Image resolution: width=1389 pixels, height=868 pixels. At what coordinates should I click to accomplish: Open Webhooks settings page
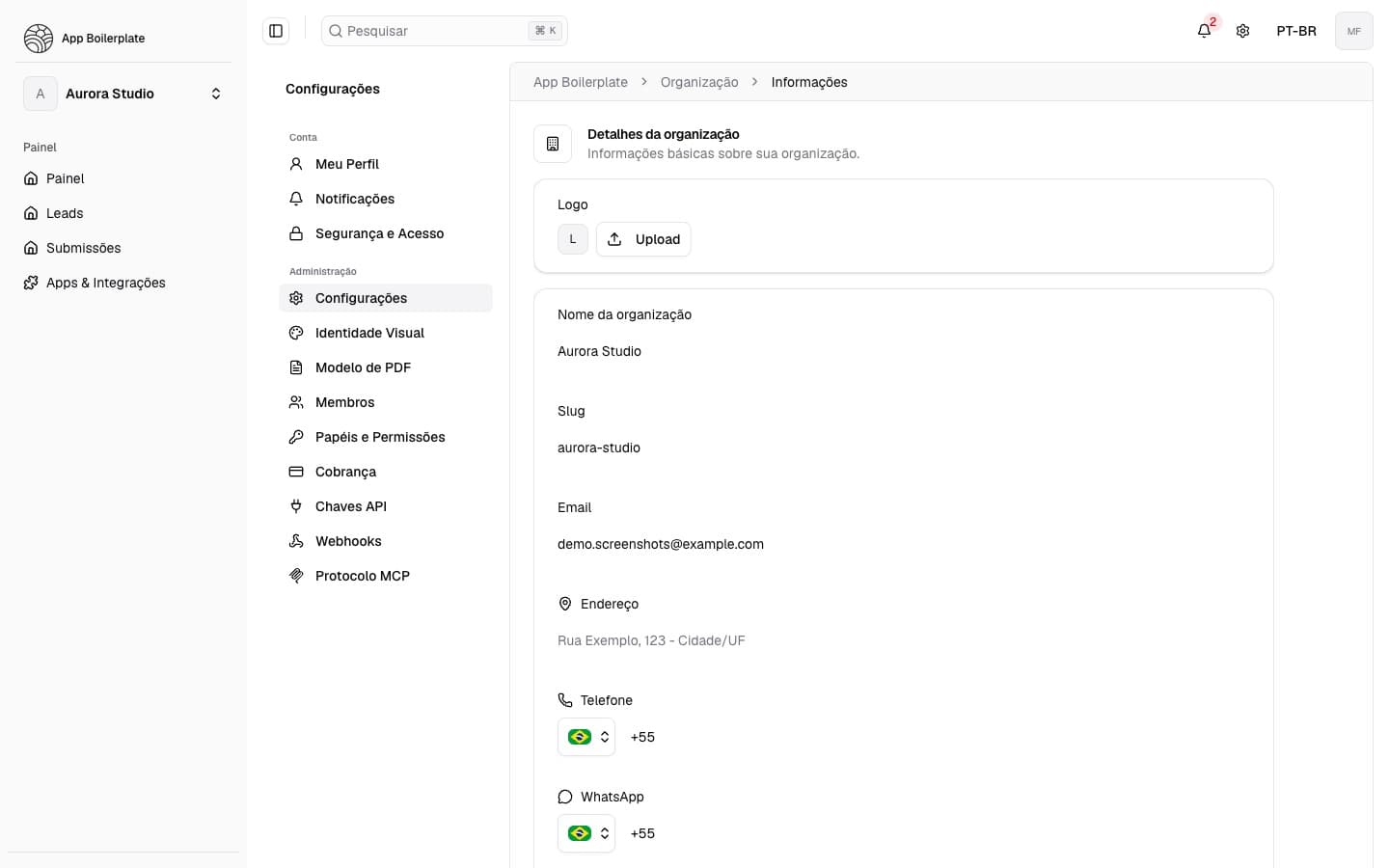click(x=386, y=541)
